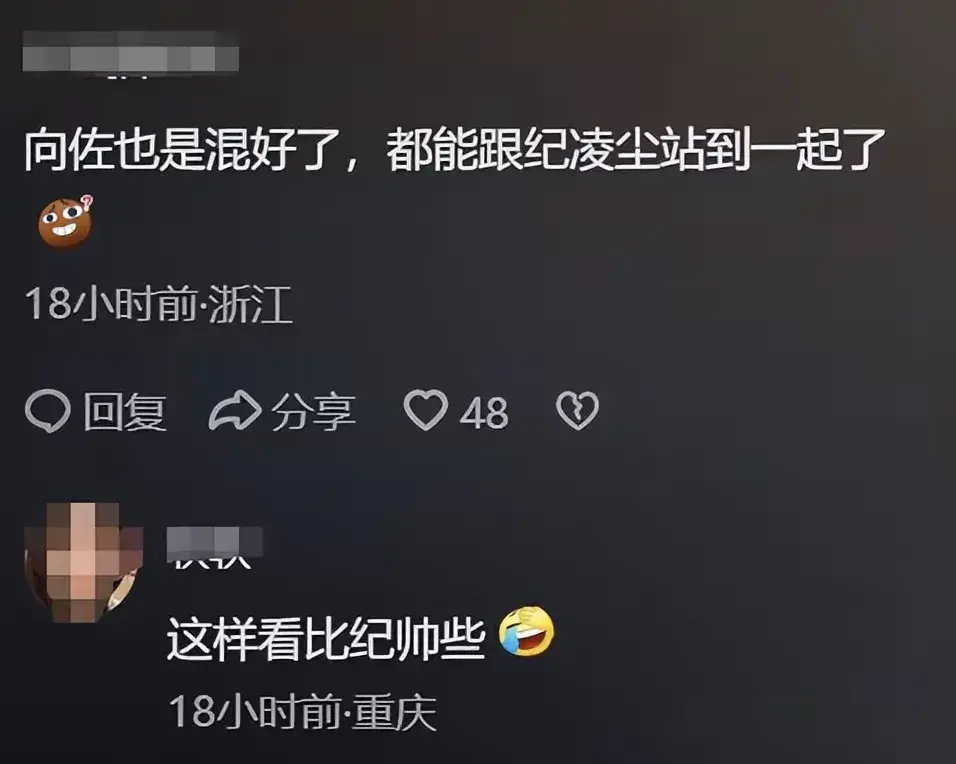Click the 重庆 location label

394,712
